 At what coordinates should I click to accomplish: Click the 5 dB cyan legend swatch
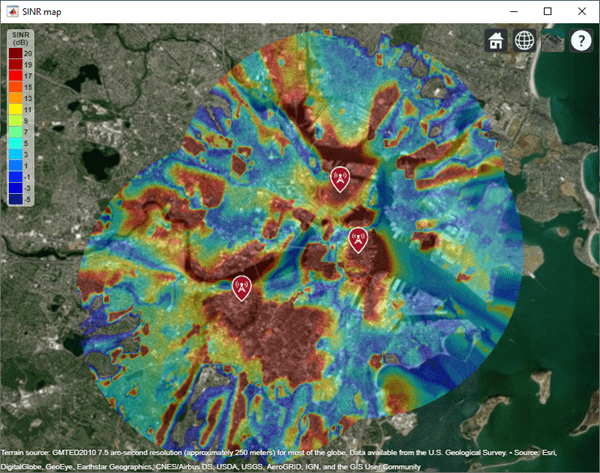pos(16,143)
